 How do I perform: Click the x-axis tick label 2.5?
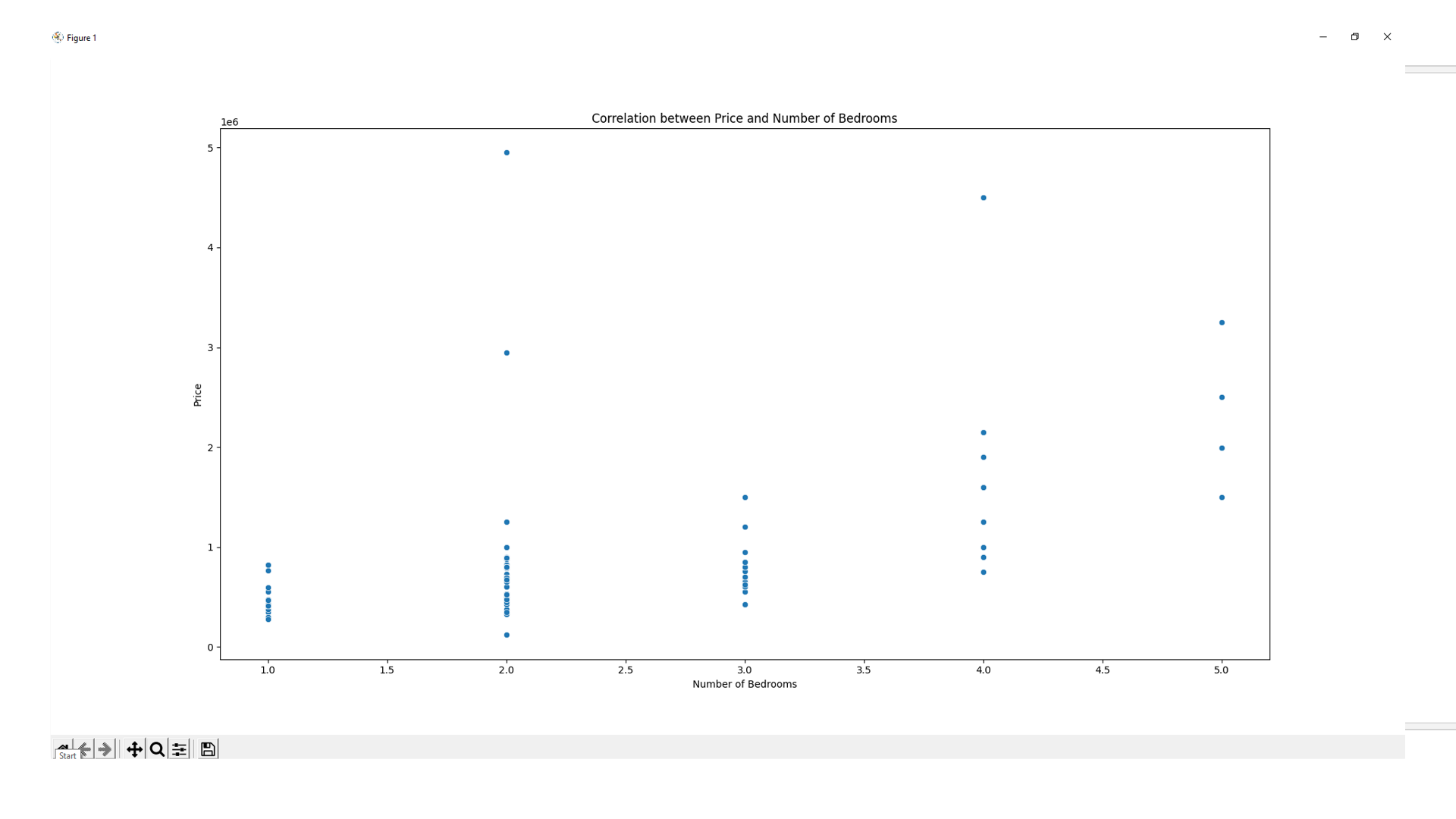(x=625, y=670)
